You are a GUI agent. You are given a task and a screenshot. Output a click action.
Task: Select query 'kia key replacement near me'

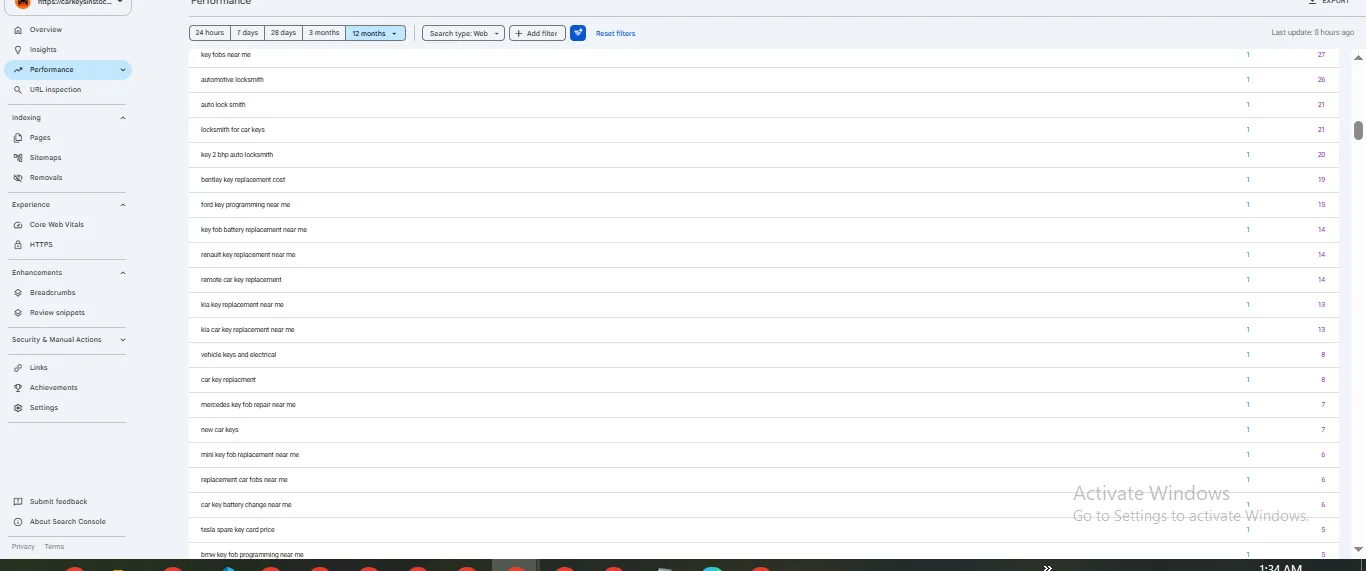click(x=242, y=305)
